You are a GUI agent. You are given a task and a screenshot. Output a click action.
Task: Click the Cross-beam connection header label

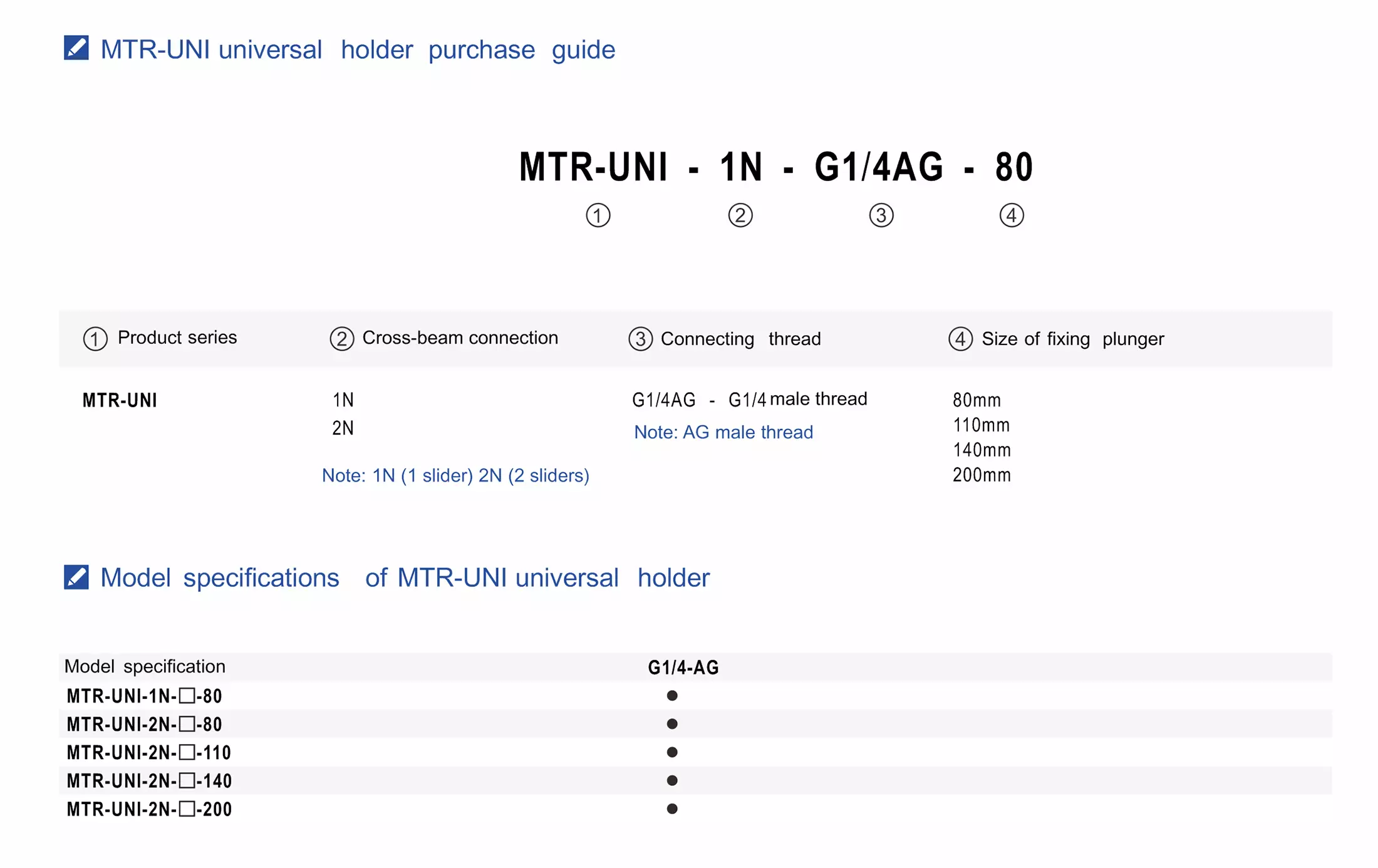[460, 338]
